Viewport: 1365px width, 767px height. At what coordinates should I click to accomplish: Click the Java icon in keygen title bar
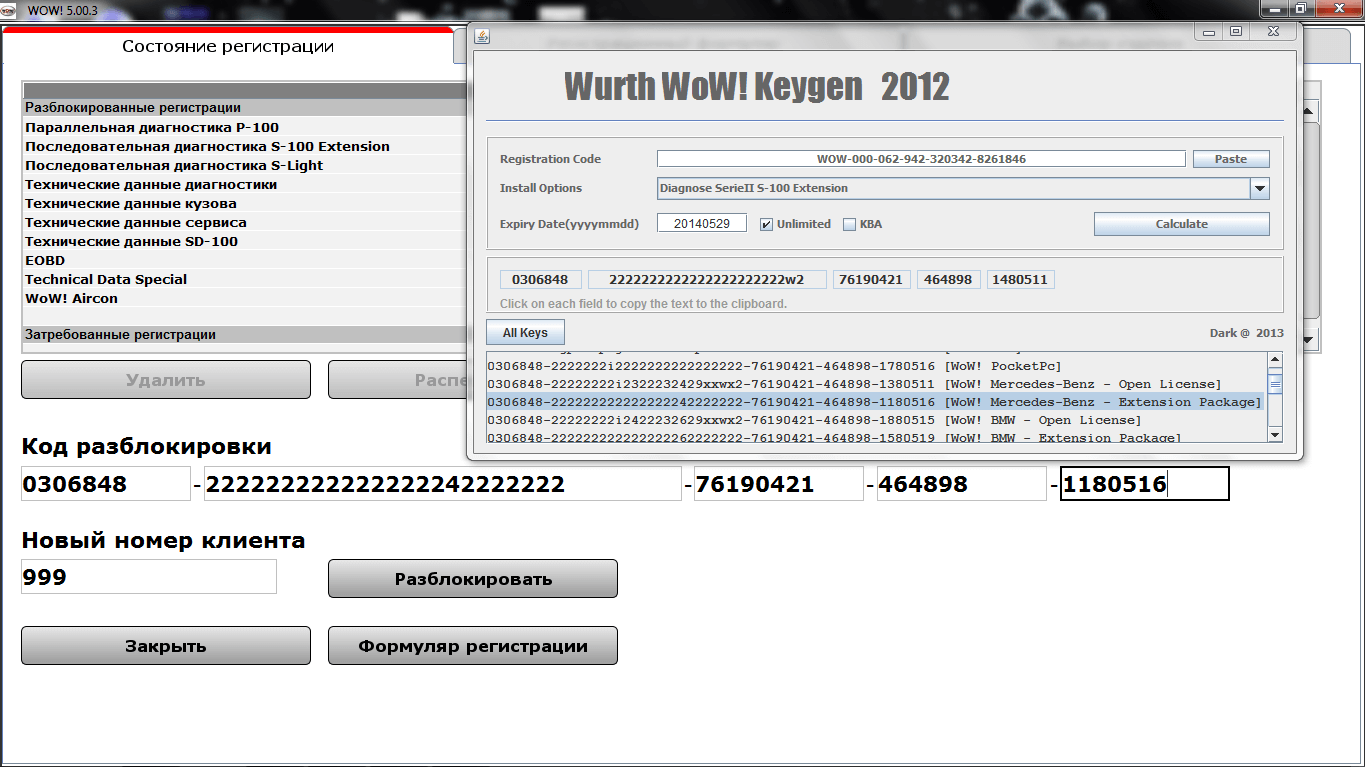click(482, 36)
